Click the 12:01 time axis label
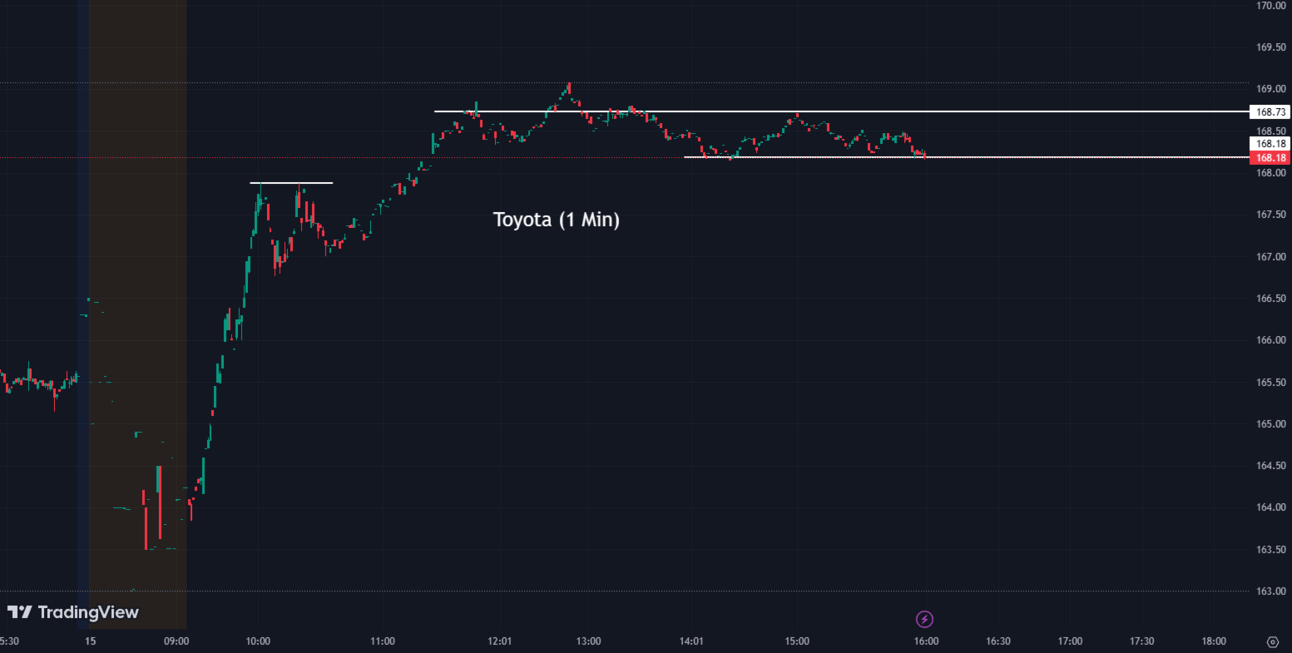This screenshot has width=1292, height=653. click(500, 641)
